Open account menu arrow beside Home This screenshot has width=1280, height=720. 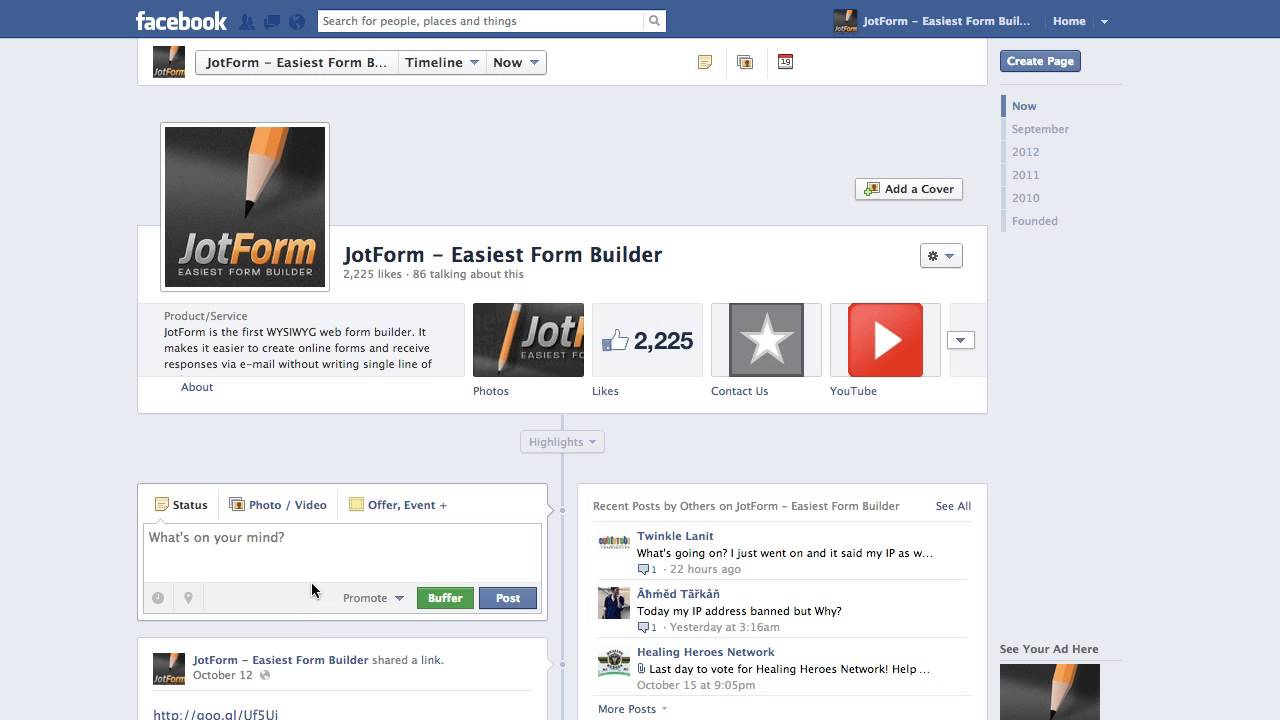[x=1104, y=21]
